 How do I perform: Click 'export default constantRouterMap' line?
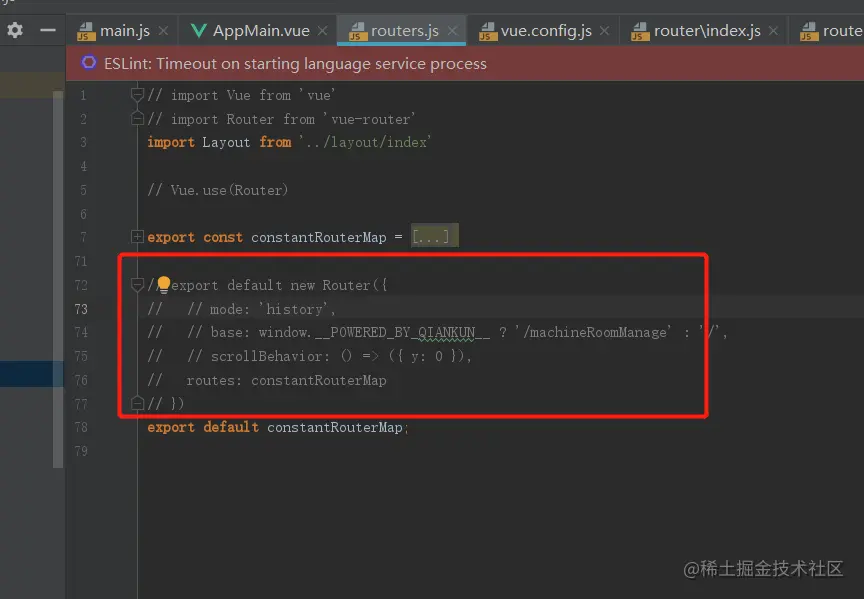[278, 428]
